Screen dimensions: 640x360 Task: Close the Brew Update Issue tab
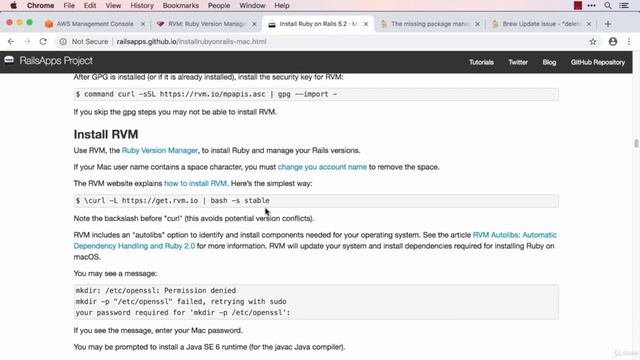coord(589,24)
